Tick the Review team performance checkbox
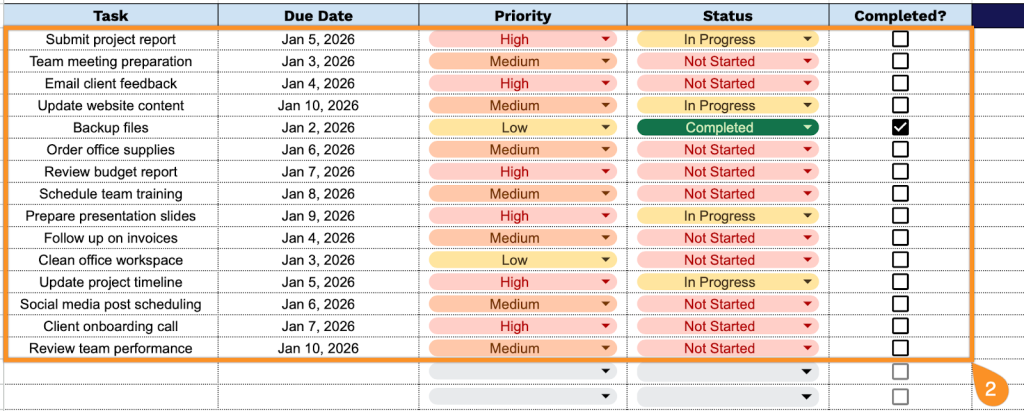The height and width of the screenshot is (411, 1024). (900, 348)
